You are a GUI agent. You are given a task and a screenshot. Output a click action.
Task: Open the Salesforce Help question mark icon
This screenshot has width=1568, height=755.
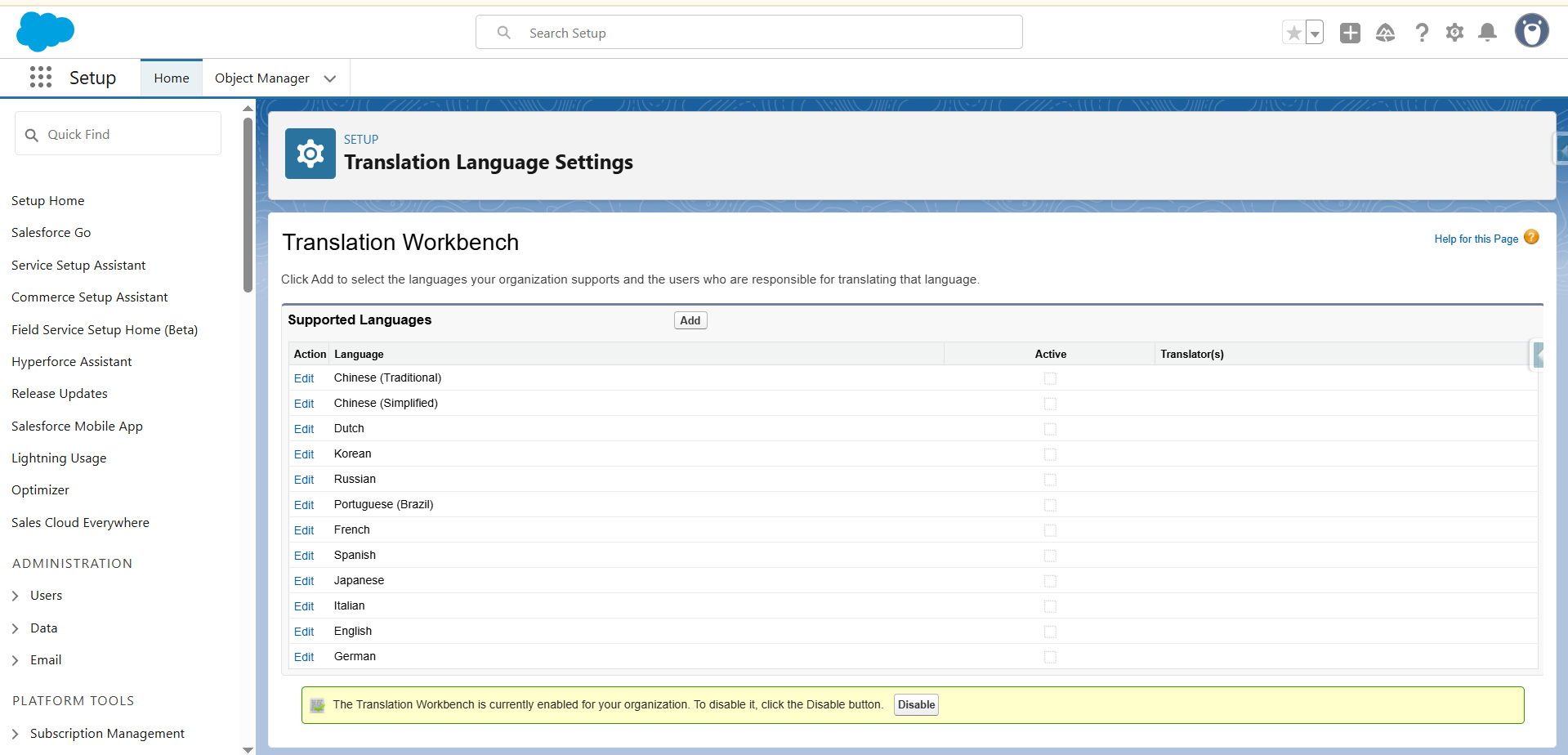[x=1422, y=33]
